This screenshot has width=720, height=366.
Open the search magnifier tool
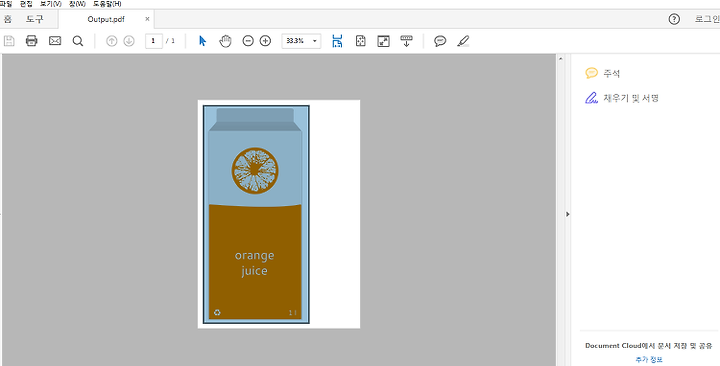[78, 41]
